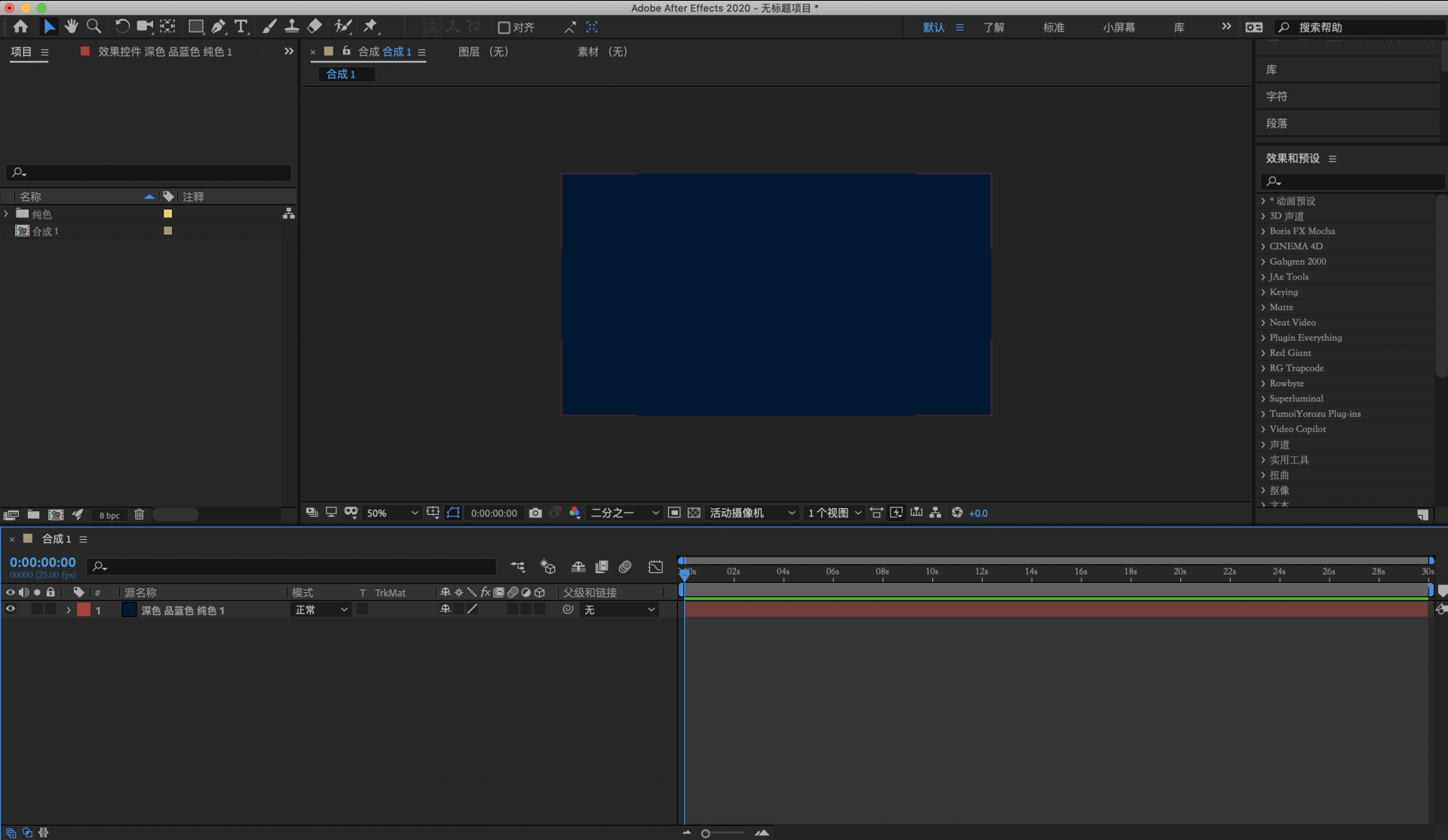Screen dimensions: 1448x840
Task: Hide the 深色 品蓝色 纯色 1 layer
Action: (x=11, y=609)
